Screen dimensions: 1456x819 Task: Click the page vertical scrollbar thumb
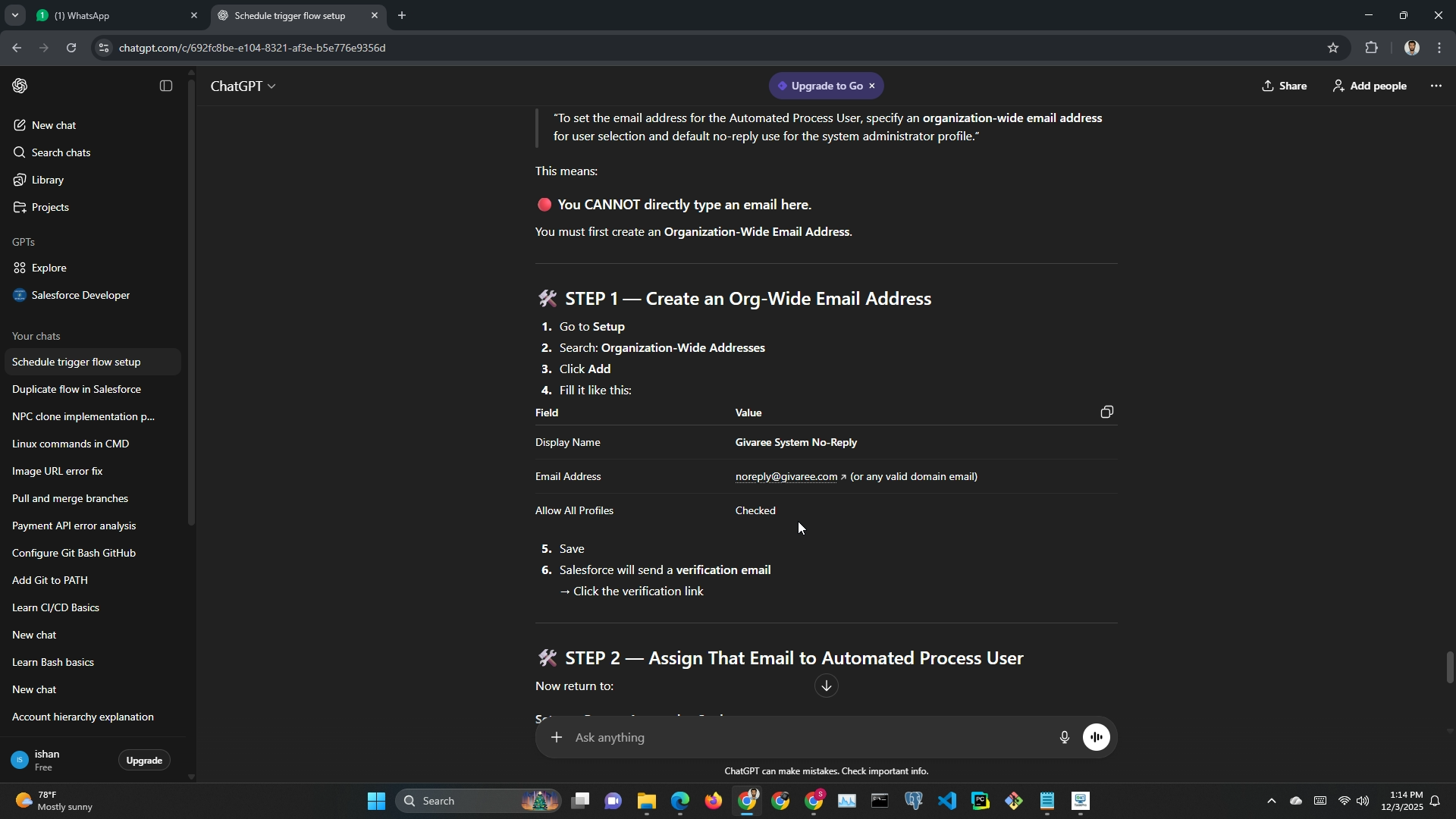pyautogui.click(x=1449, y=667)
